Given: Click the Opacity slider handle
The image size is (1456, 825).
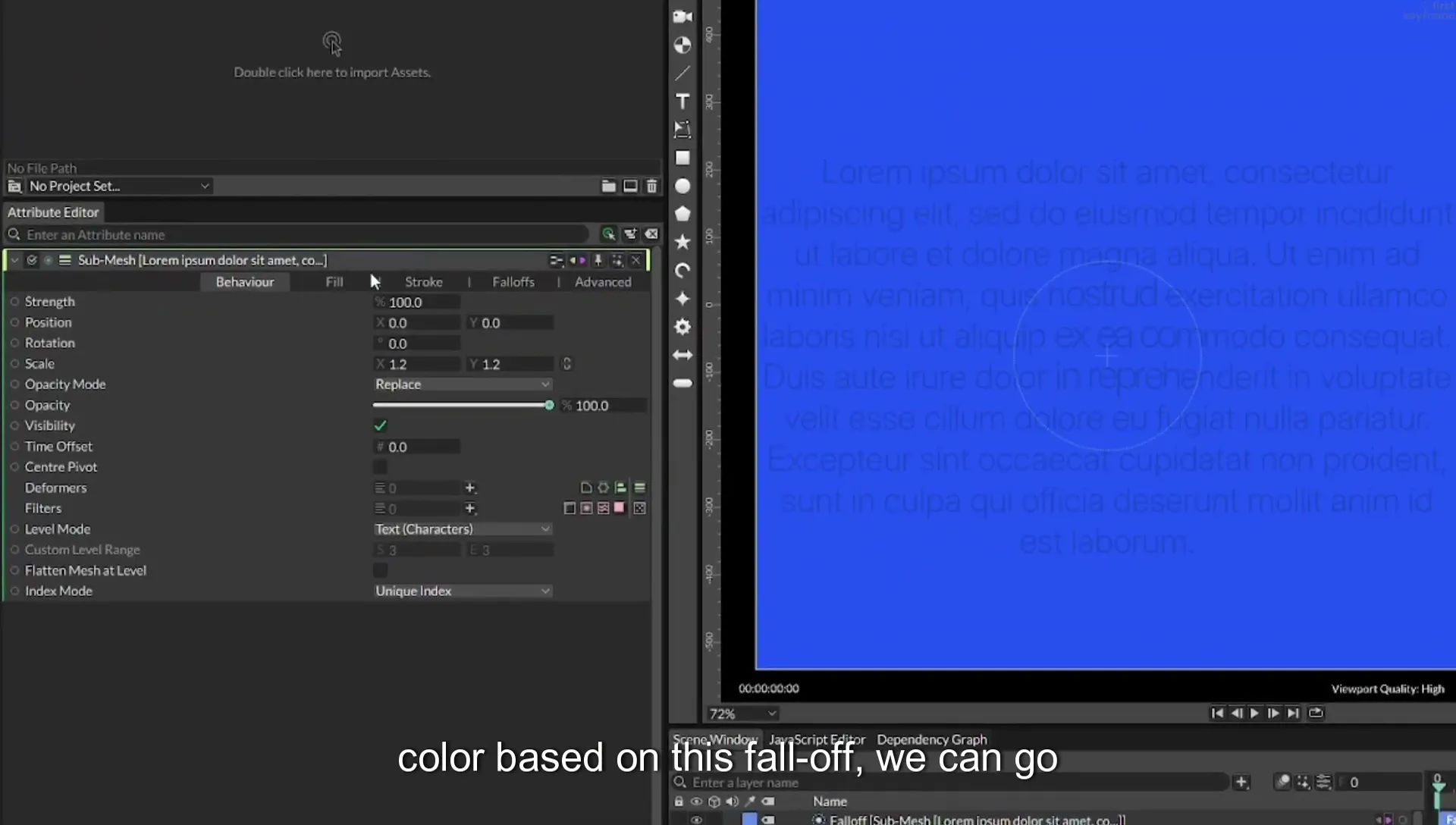Looking at the screenshot, I should point(549,406).
